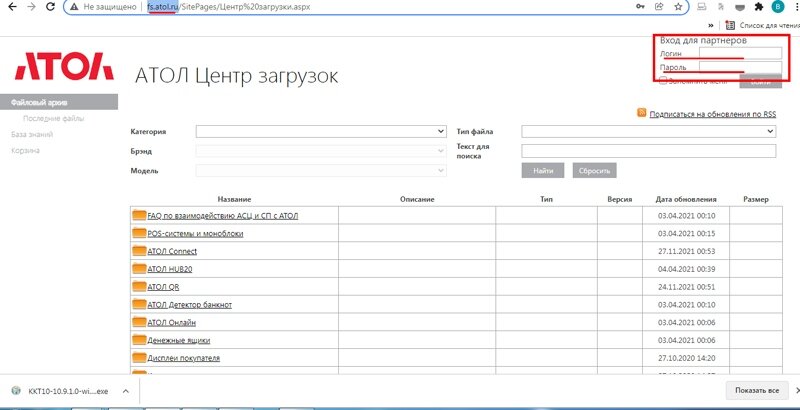Open the Extensions puzzle icon
800x410 pixels.
coord(759,7)
